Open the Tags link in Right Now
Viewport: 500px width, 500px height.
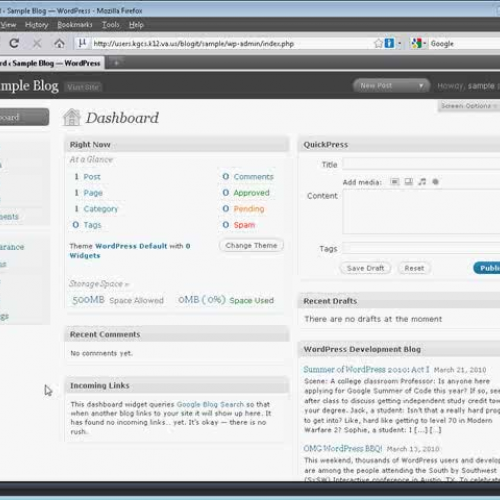coord(92,225)
